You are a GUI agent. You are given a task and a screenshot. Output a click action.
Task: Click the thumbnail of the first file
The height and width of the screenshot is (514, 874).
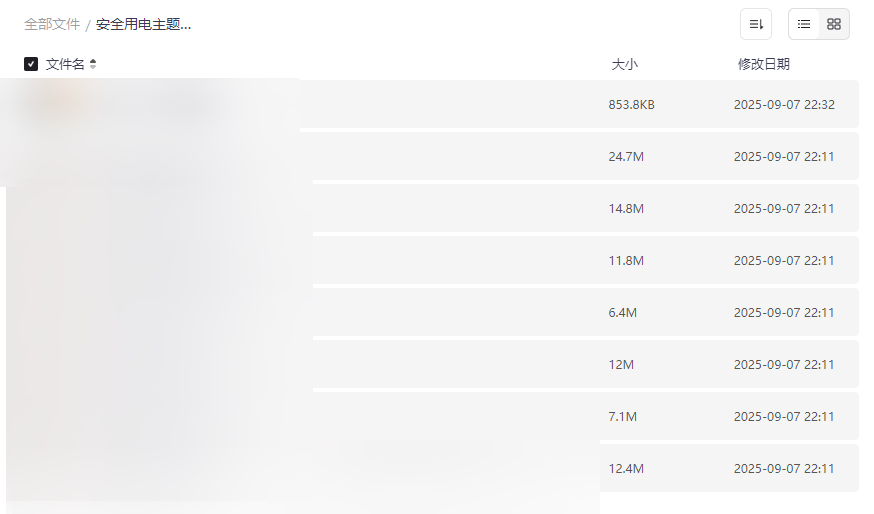coord(60,103)
